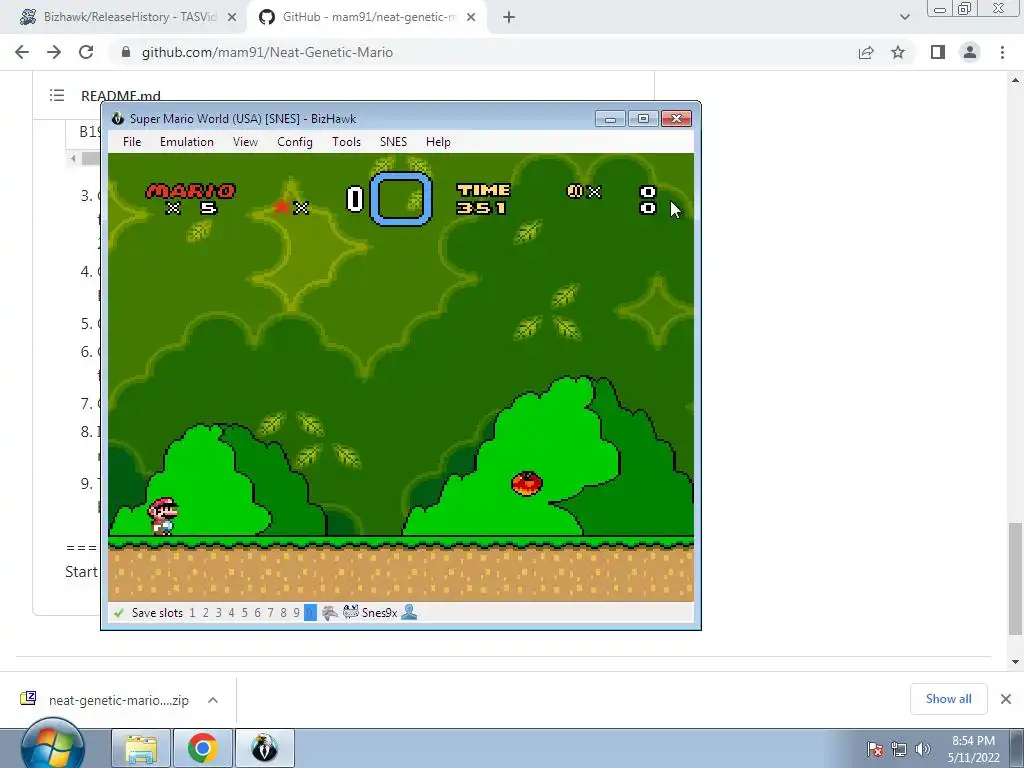Select save slot 9

[296, 613]
